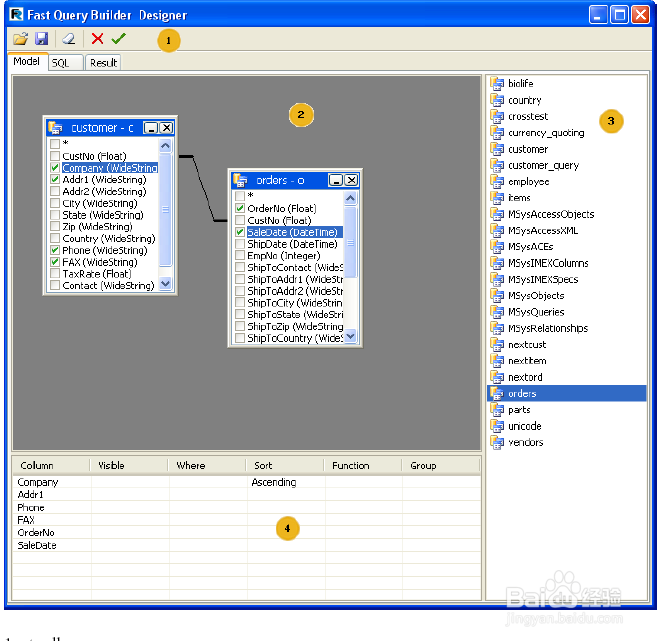
Task: Click orders field list scroll down arrow
Action: tap(350, 336)
